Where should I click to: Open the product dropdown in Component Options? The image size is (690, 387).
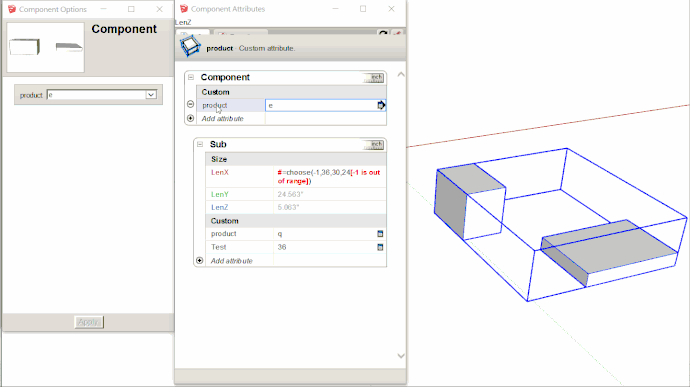click(151, 95)
